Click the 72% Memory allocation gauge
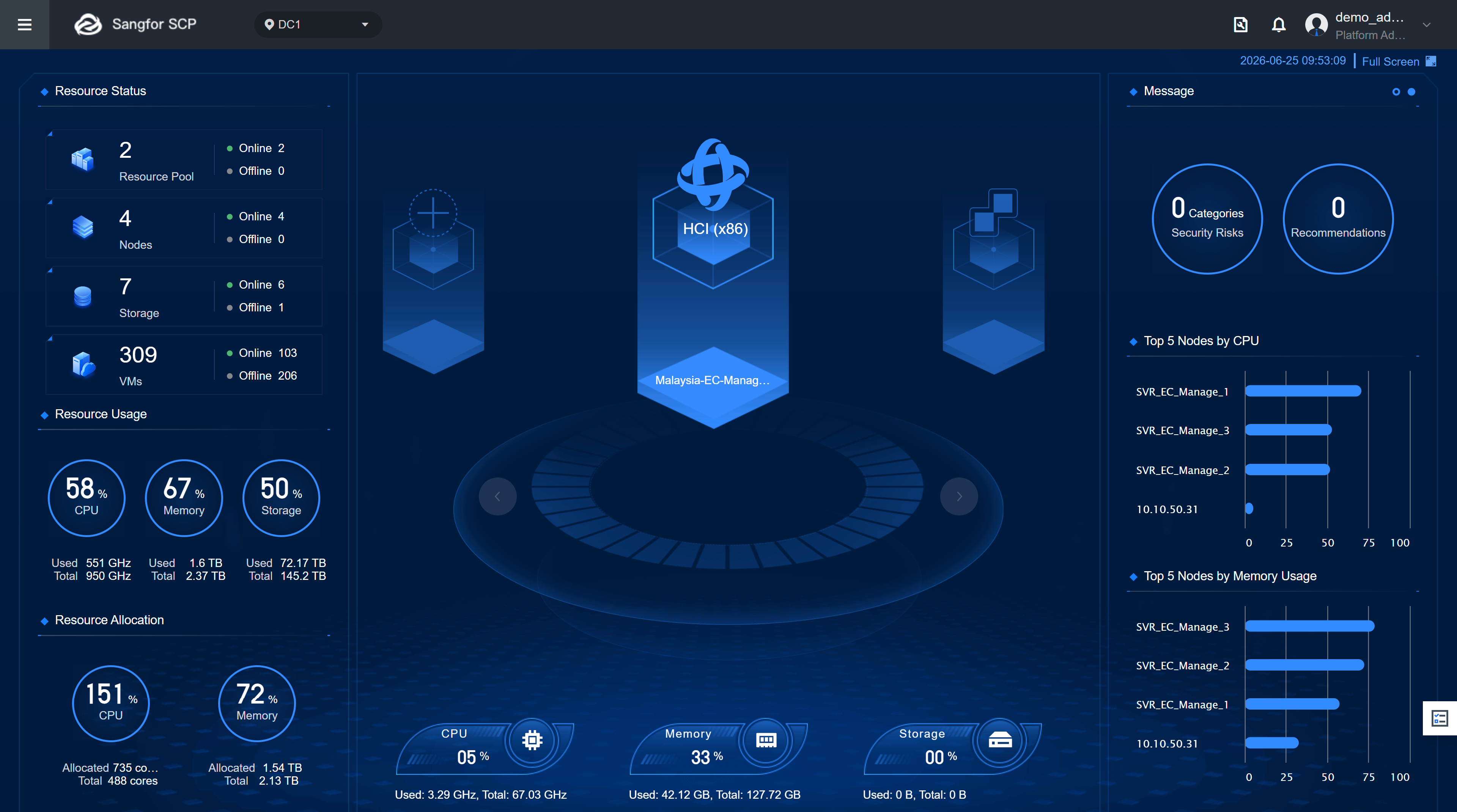1457x812 pixels. point(257,704)
